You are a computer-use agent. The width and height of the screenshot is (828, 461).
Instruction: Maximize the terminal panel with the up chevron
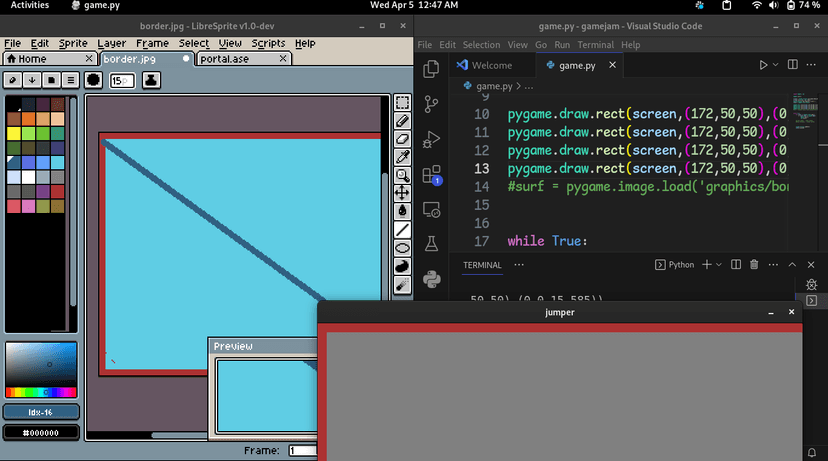click(792, 265)
